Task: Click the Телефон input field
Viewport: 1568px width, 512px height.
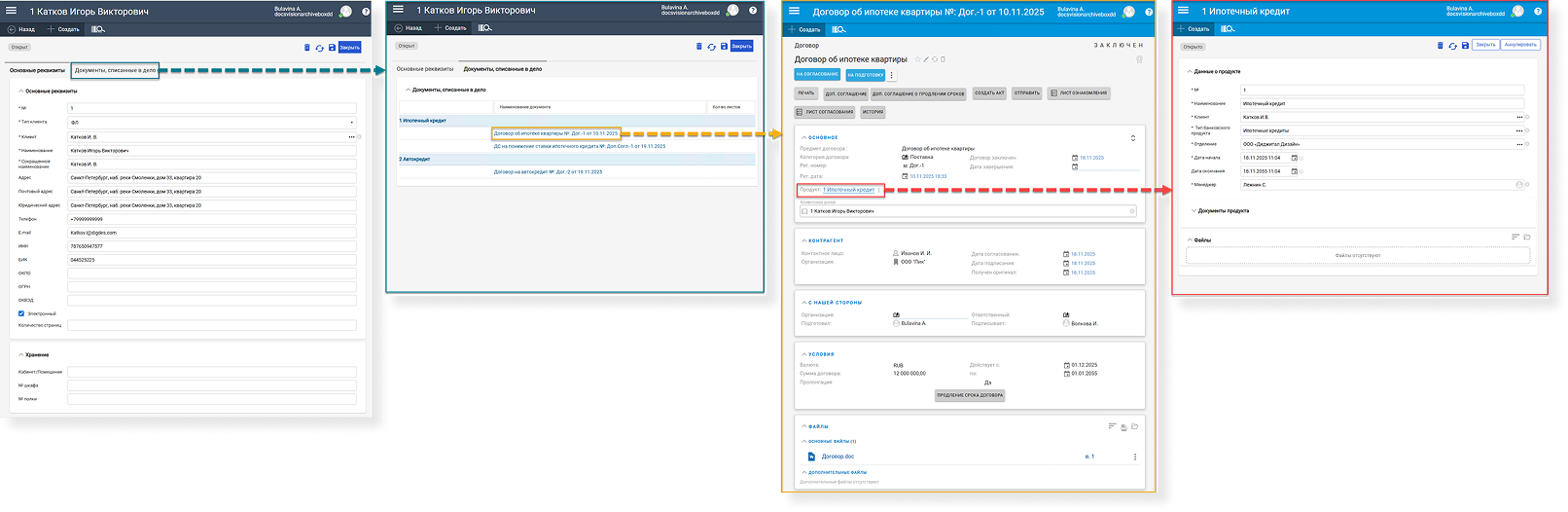Action: coord(212,219)
